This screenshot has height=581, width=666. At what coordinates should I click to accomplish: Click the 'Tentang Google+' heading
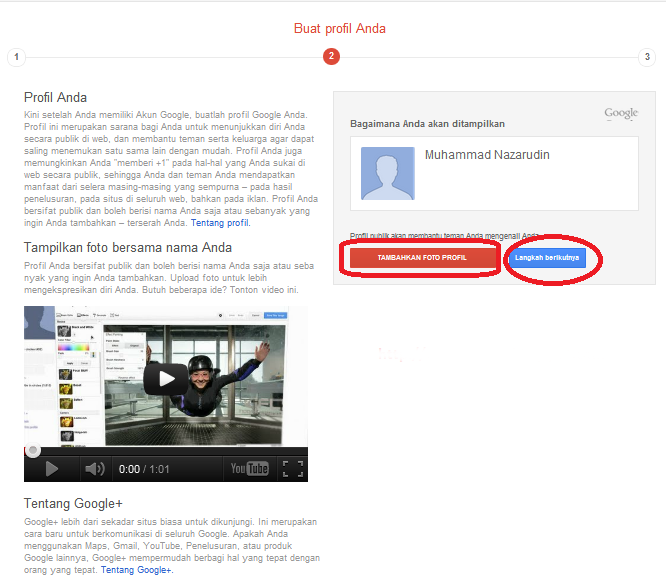(73, 504)
